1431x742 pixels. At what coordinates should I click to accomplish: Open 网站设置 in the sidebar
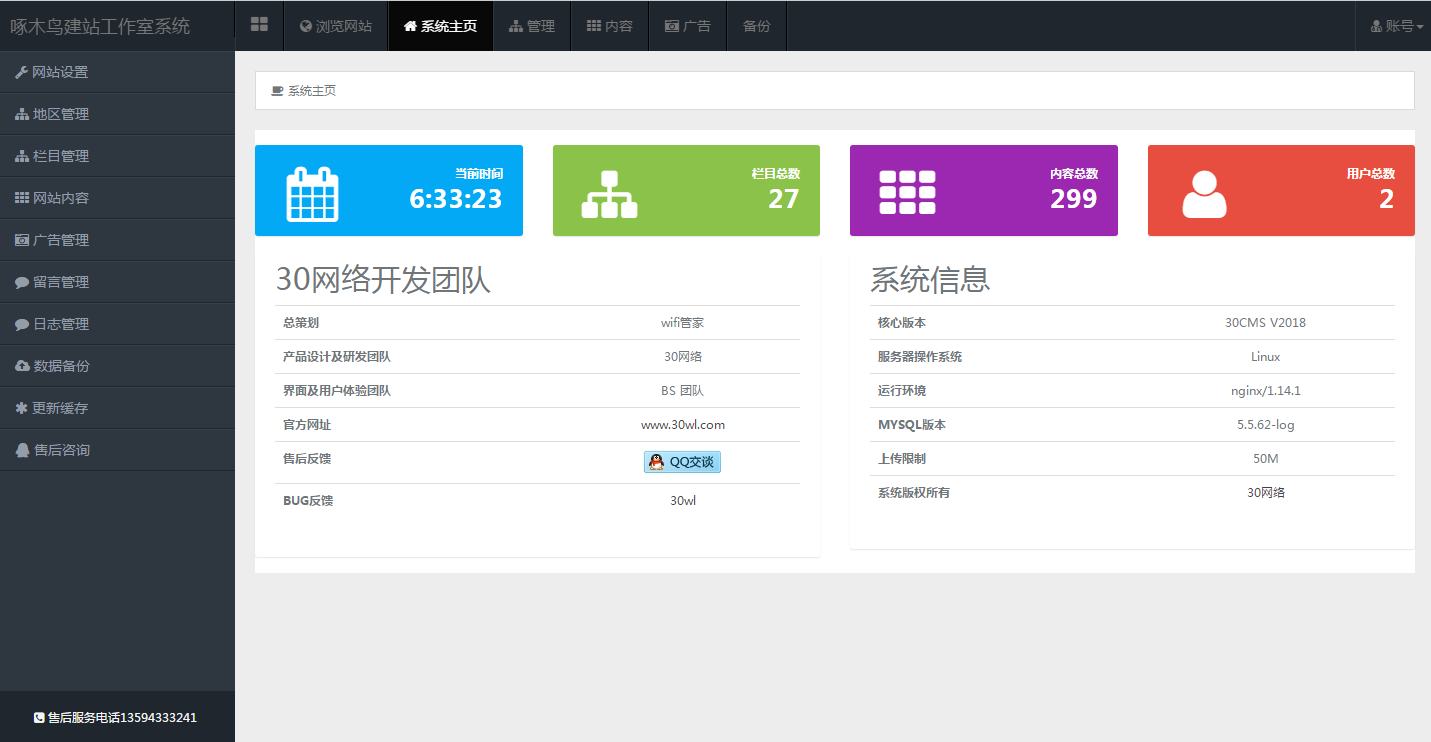point(60,72)
